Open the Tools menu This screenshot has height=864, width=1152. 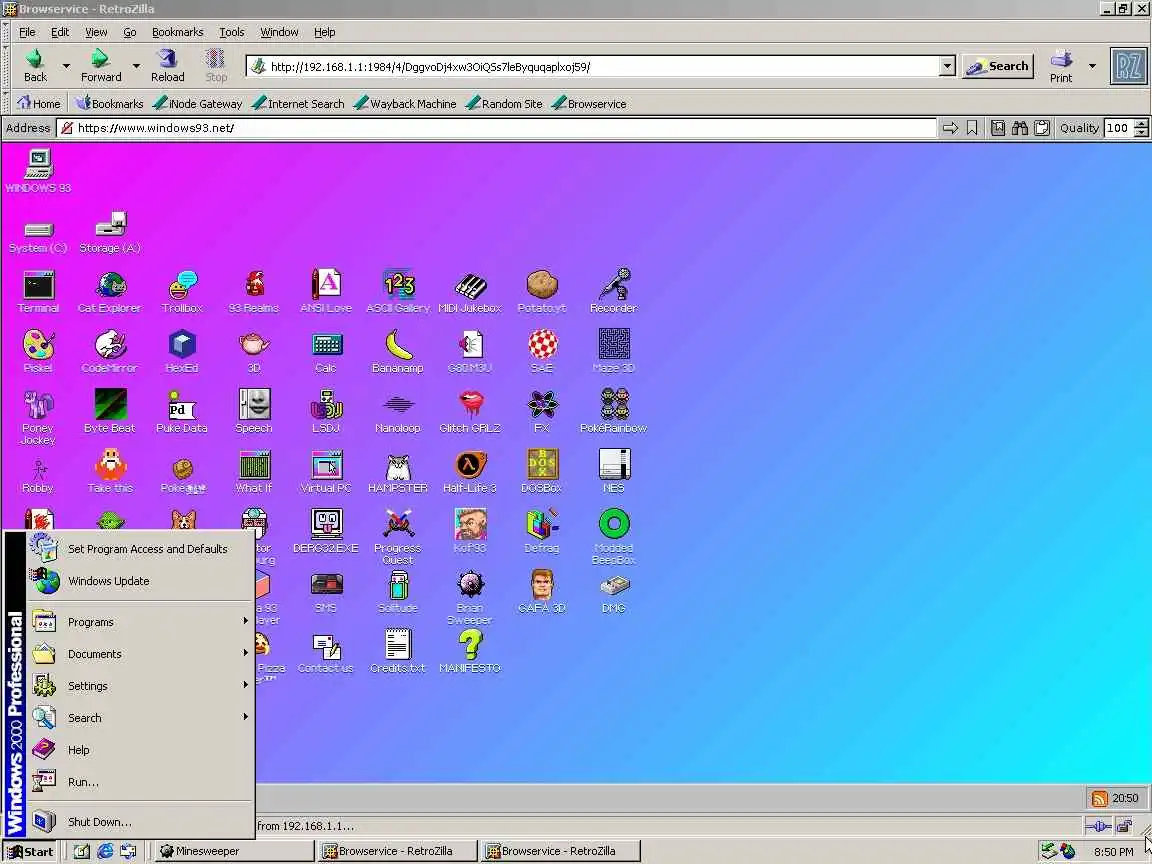coord(231,32)
